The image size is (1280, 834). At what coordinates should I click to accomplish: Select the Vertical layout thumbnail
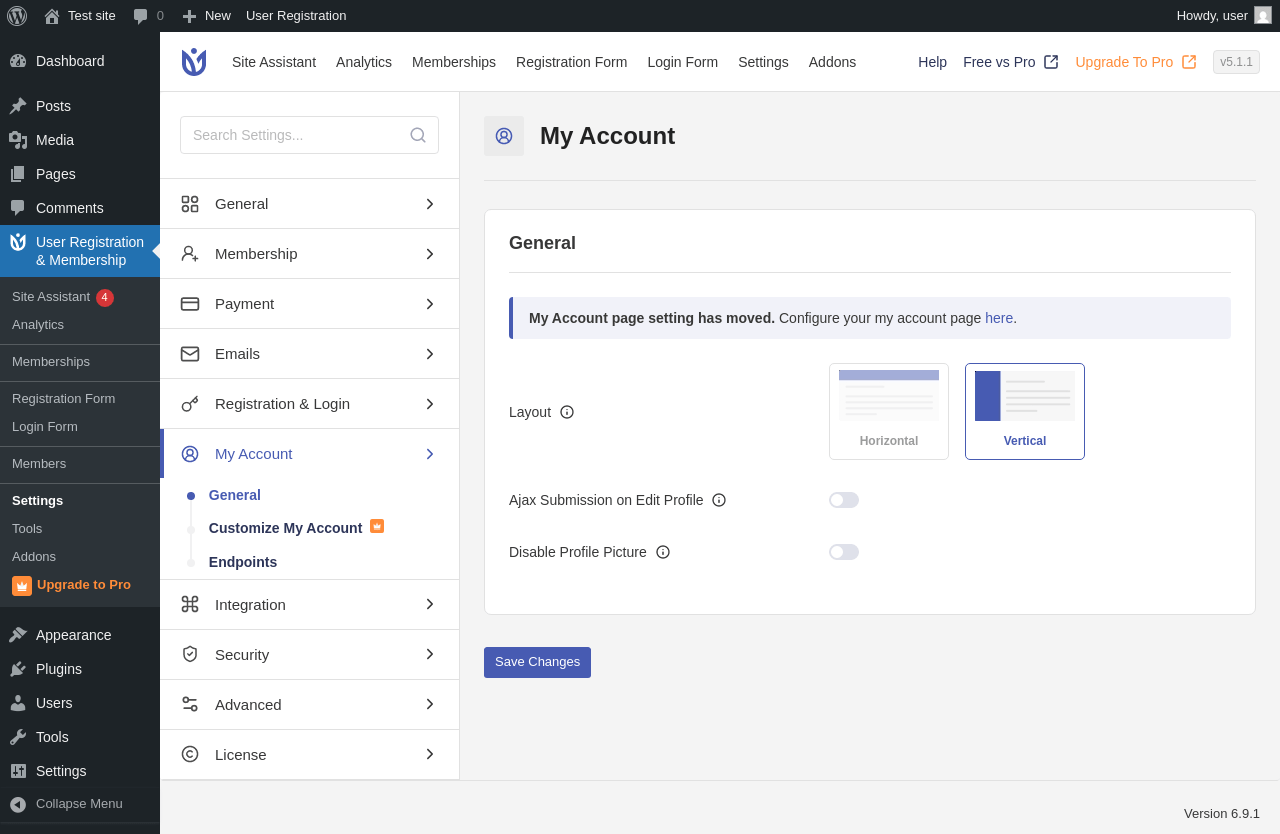[x=1025, y=411]
